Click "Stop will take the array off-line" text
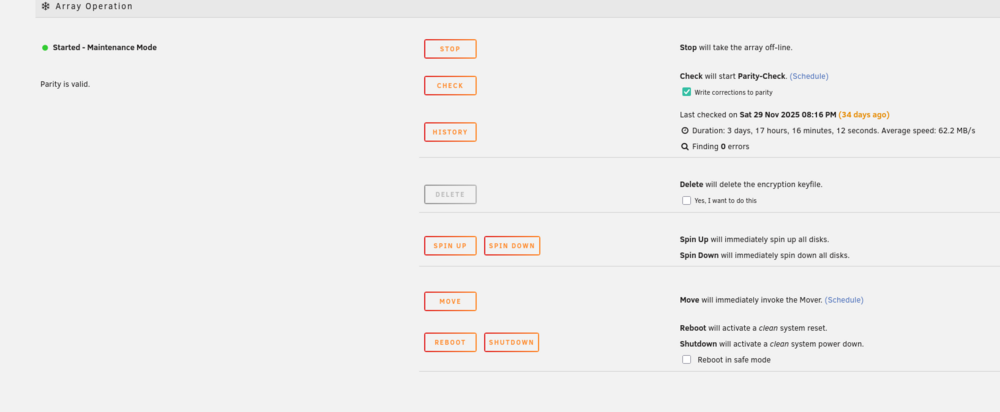 (x=736, y=48)
